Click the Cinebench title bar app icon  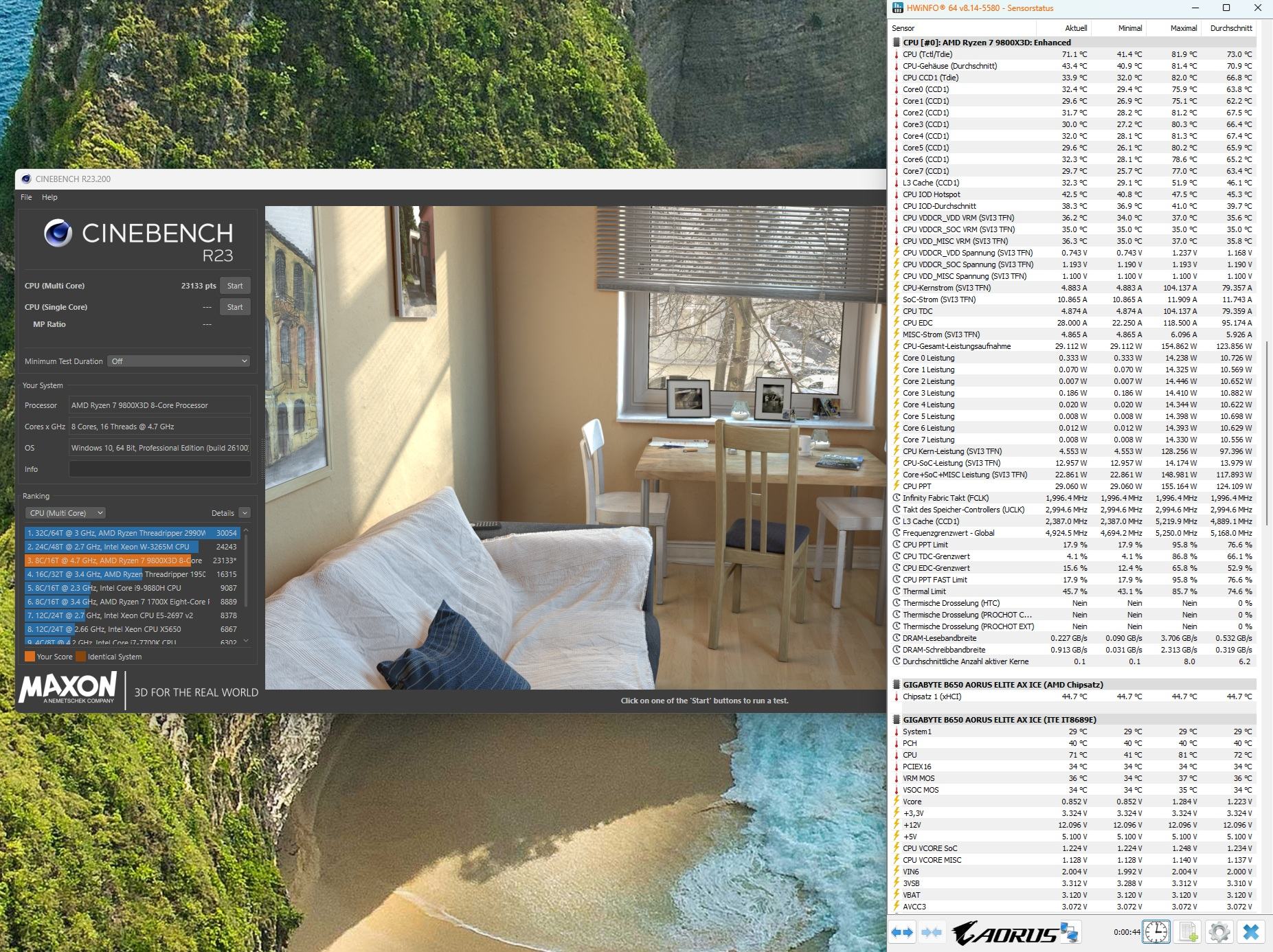tap(26, 179)
